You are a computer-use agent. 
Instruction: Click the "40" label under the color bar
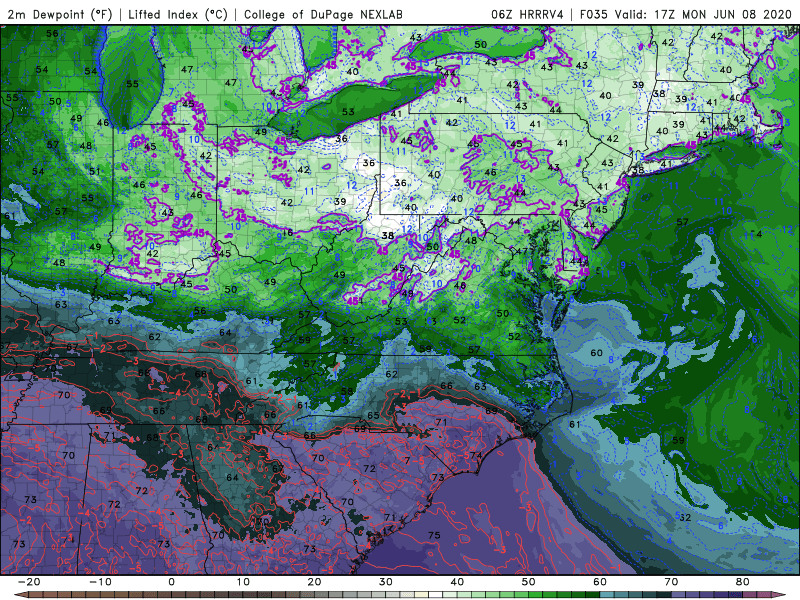click(x=457, y=582)
